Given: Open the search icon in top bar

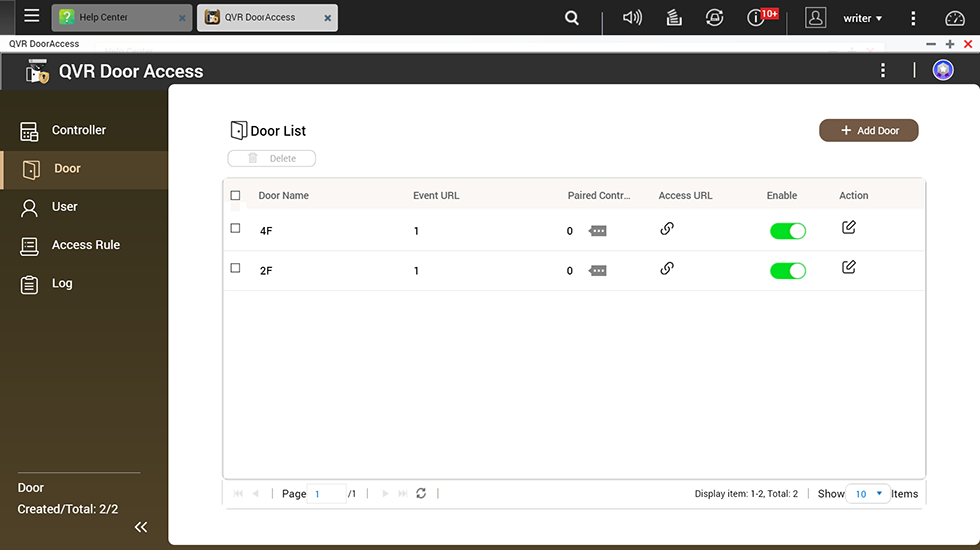Looking at the screenshot, I should (572, 18).
